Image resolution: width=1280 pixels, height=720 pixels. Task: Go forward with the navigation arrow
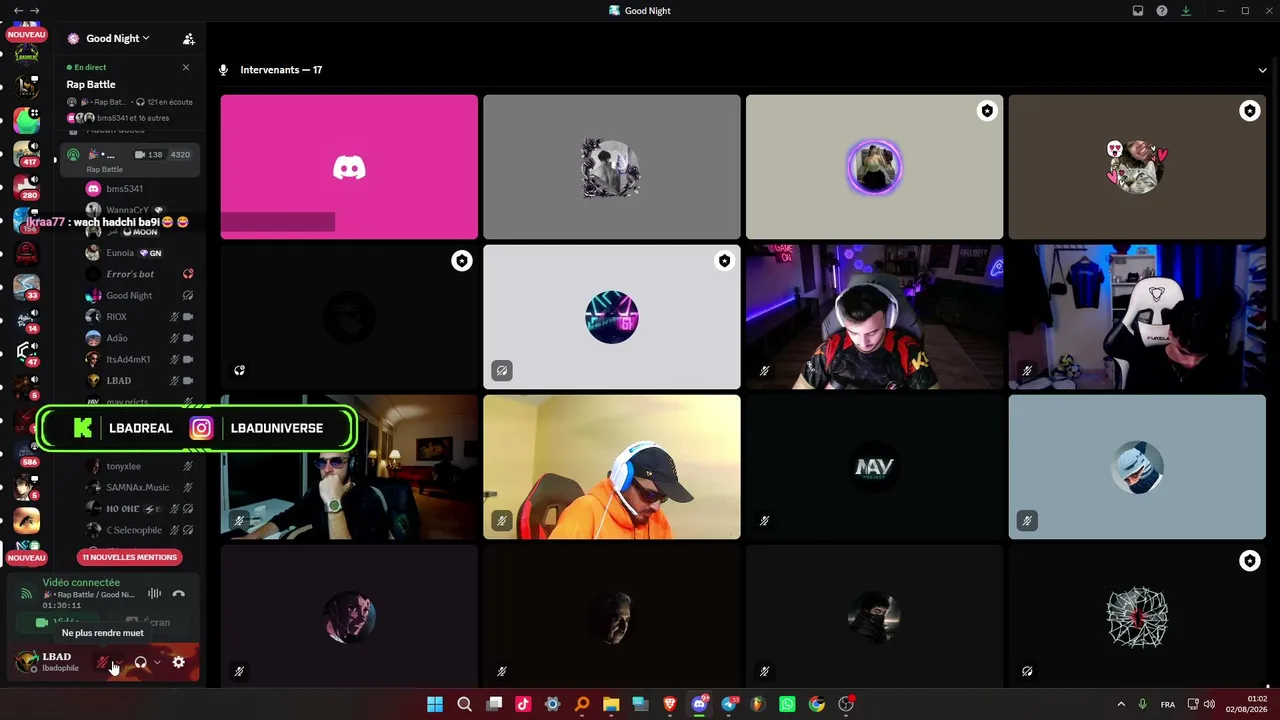(x=34, y=10)
